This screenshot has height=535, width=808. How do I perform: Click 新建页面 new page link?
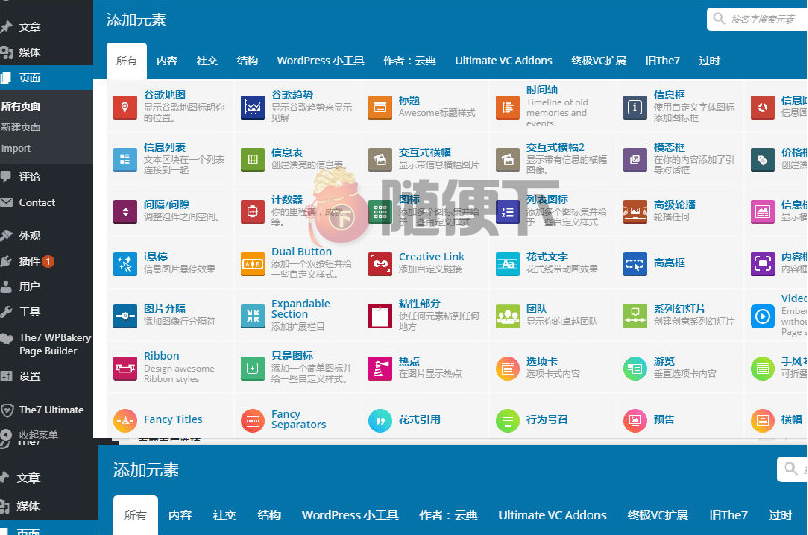(x=21, y=127)
